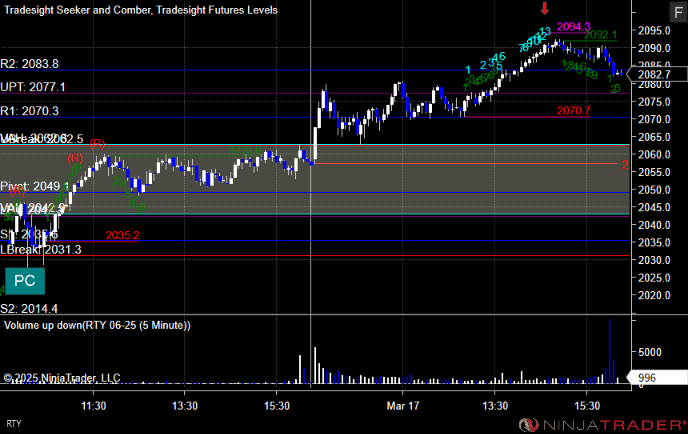Click the 2095.0 price axis label
The image size is (688, 434).
654,31
